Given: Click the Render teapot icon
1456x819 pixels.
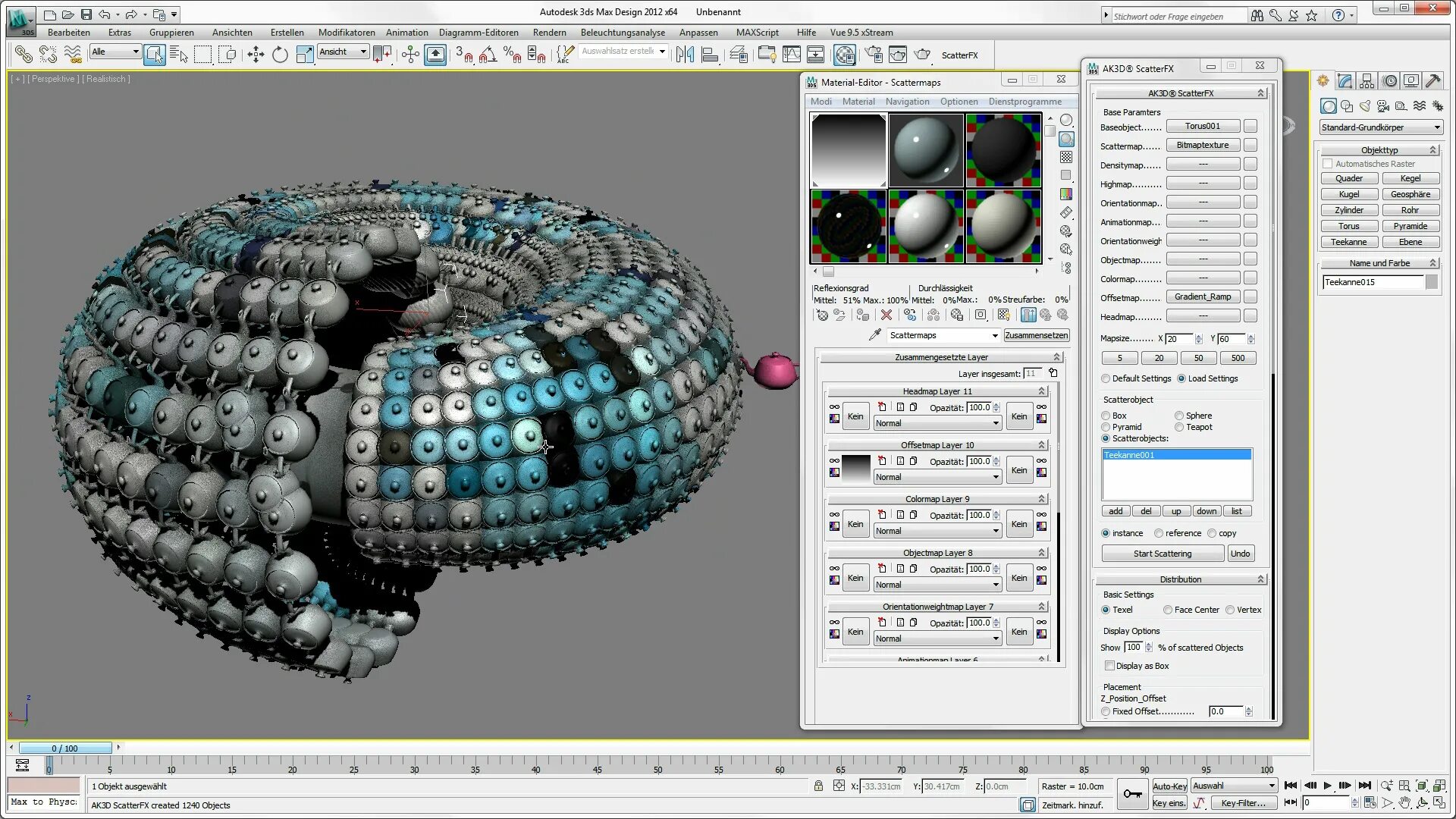Looking at the screenshot, I should pyautogui.click(x=922, y=54).
